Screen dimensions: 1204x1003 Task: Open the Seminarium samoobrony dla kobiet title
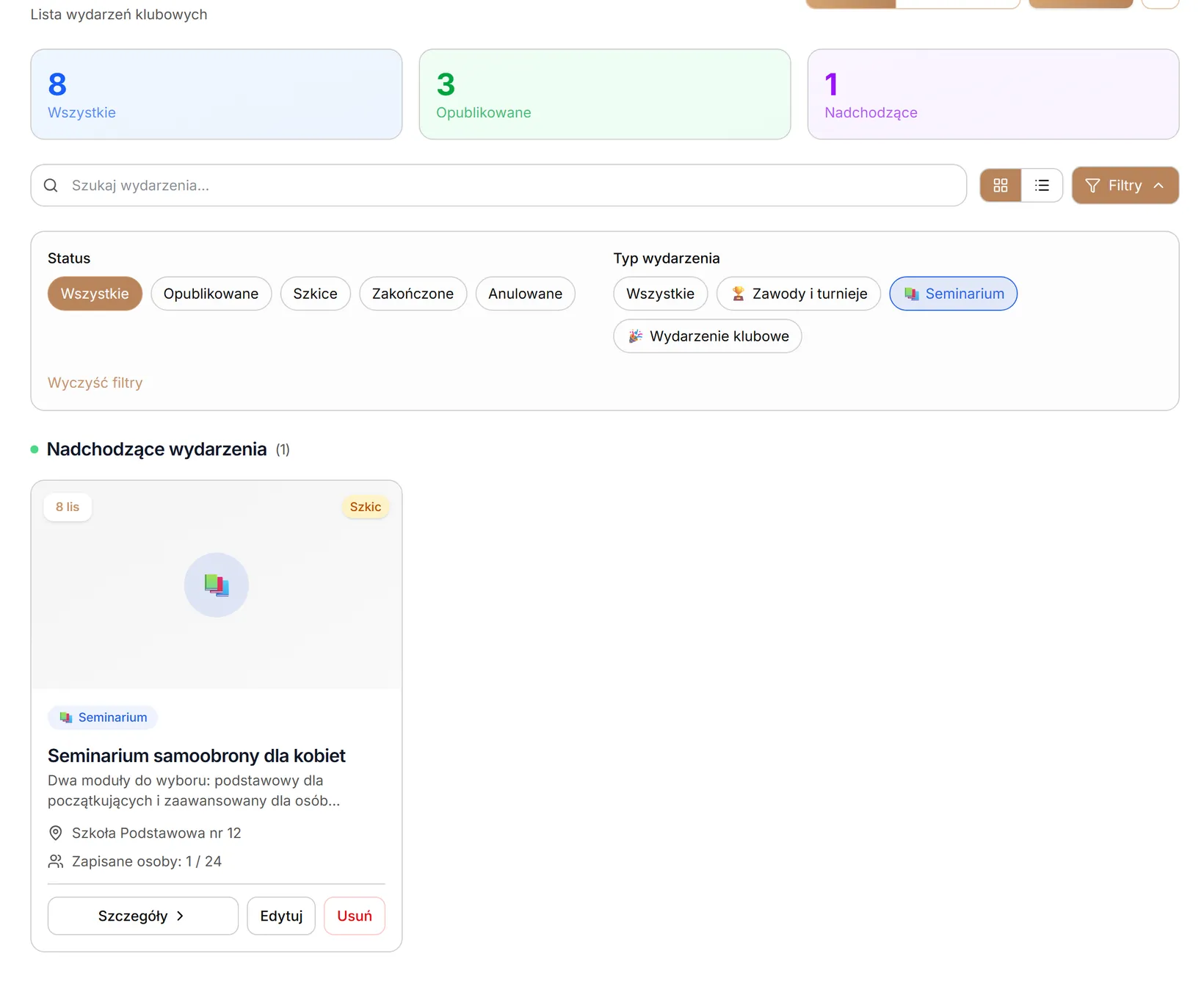coord(197,756)
